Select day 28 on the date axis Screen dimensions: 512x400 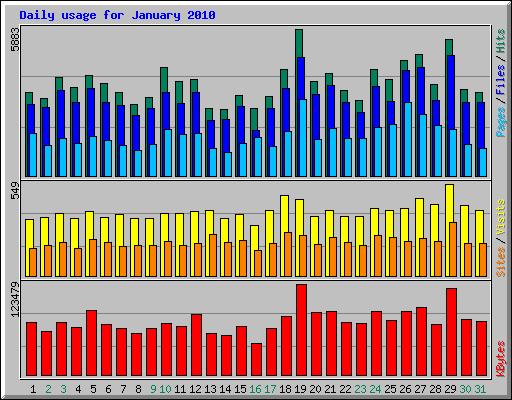pyautogui.click(x=435, y=389)
